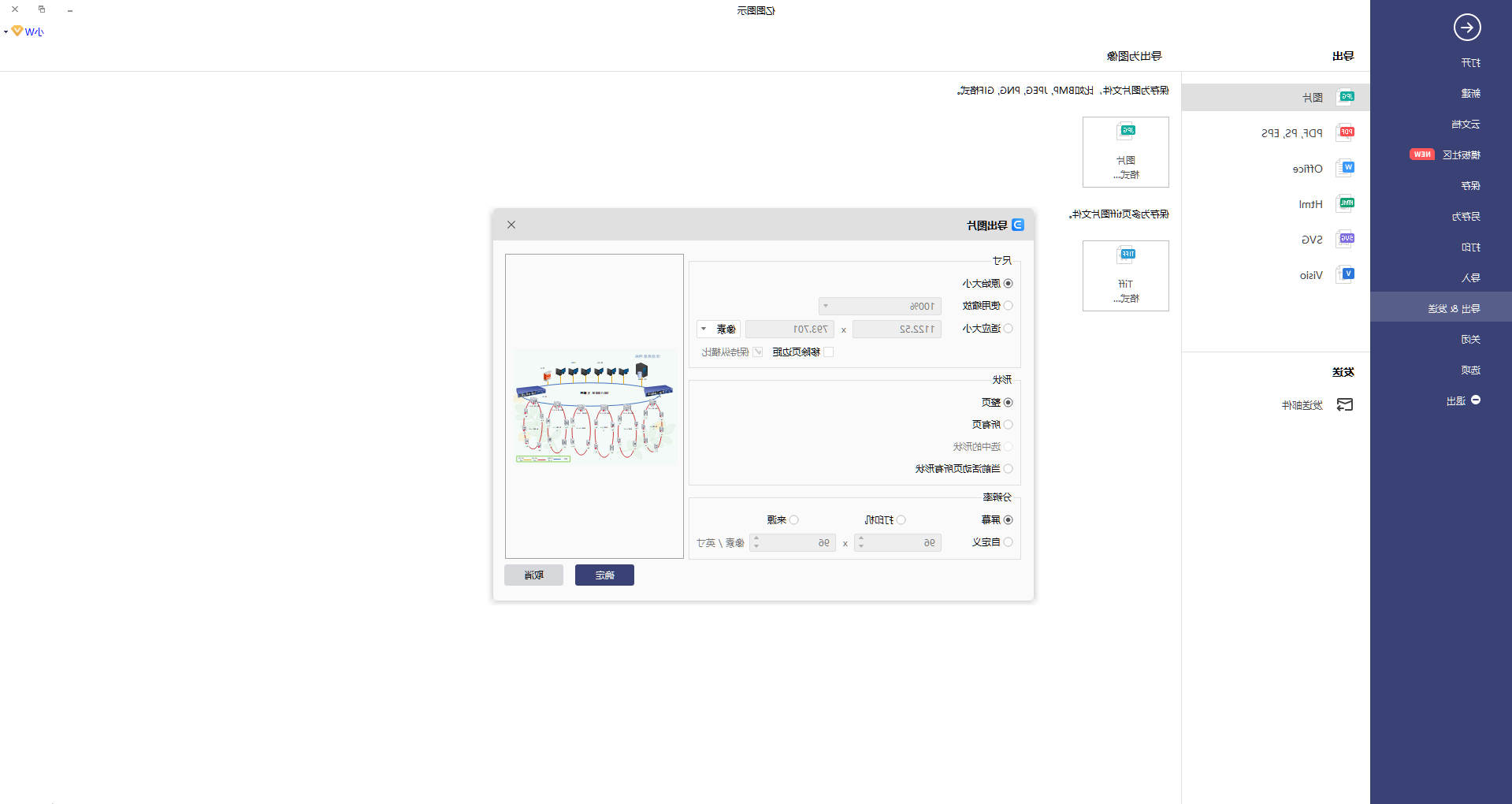Click the 发送邮件 label
1512x804 pixels.
(1302, 405)
